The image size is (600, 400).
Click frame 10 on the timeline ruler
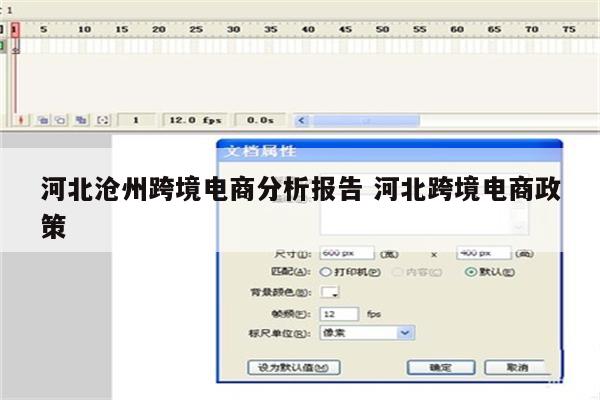click(x=84, y=29)
